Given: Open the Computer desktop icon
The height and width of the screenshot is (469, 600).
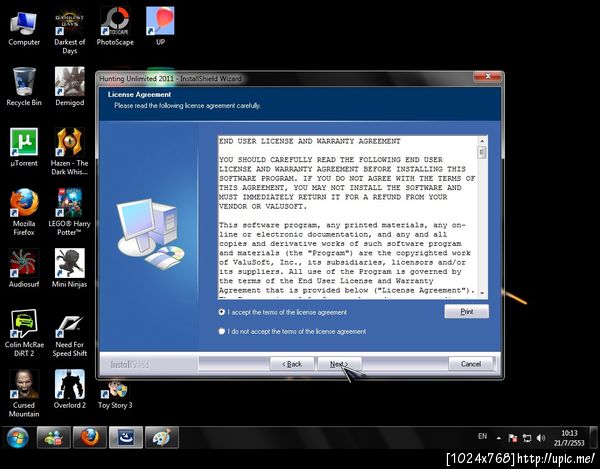Looking at the screenshot, I should click(x=24, y=27).
